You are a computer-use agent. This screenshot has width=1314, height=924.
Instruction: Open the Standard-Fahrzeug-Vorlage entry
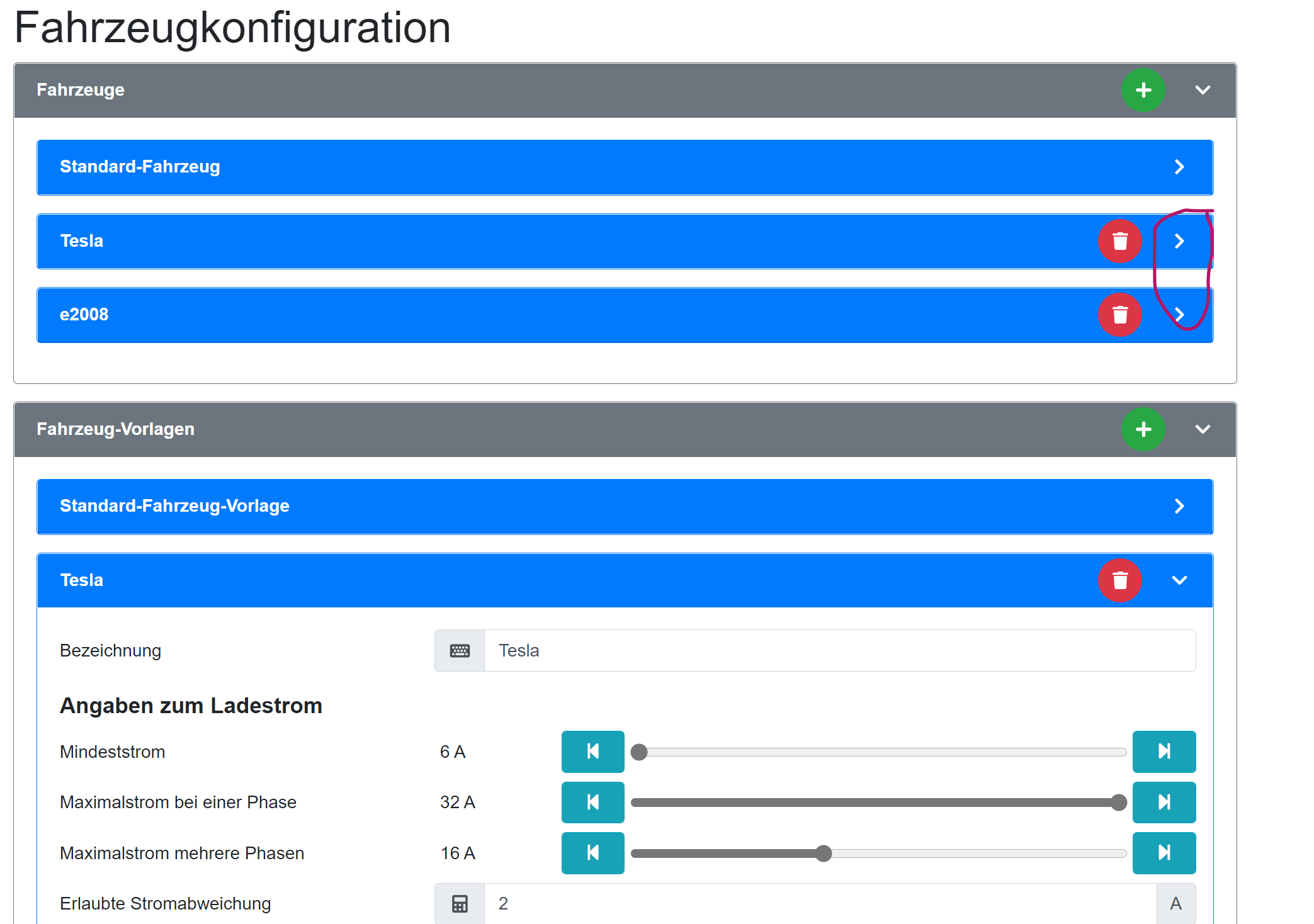pyautogui.click(x=1179, y=506)
